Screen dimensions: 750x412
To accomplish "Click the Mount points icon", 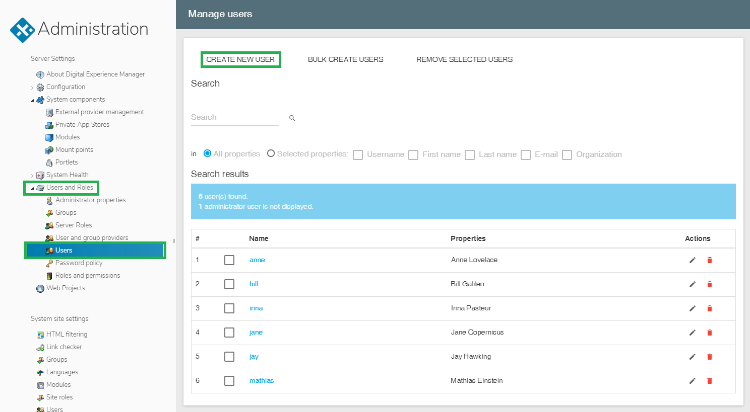I will [x=49, y=150].
